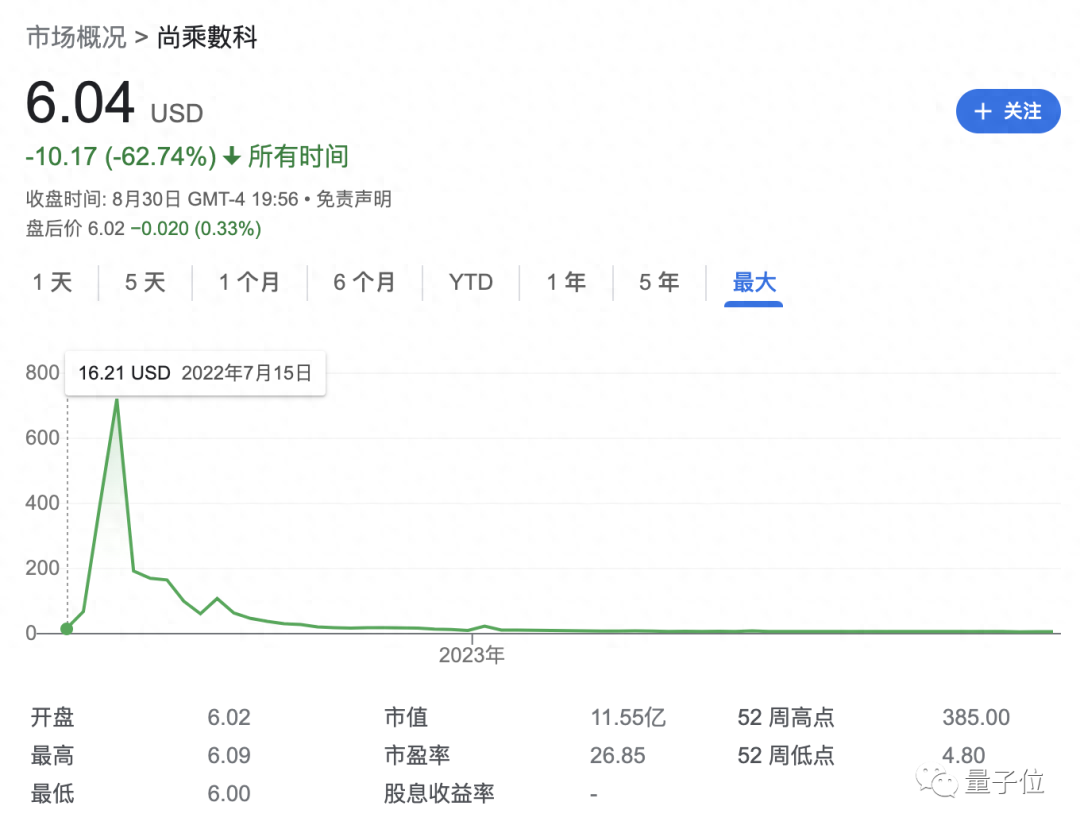Click the 尚乘數科 breadcrumb name
Viewport: 1080px width, 829px height.
tap(207, 38)
